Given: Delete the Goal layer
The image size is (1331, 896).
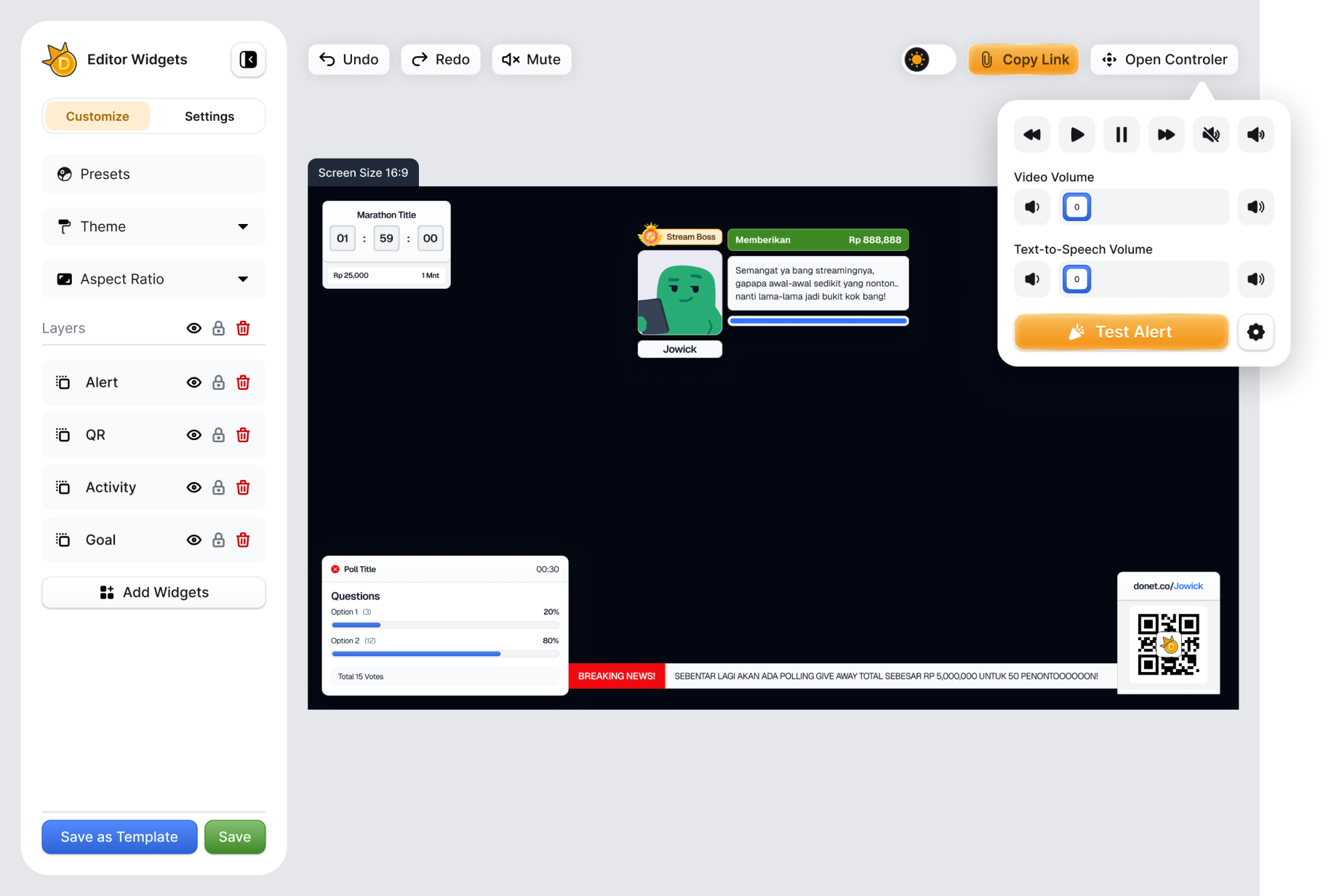Looking at the screenshot, I should tap(243, 540).
